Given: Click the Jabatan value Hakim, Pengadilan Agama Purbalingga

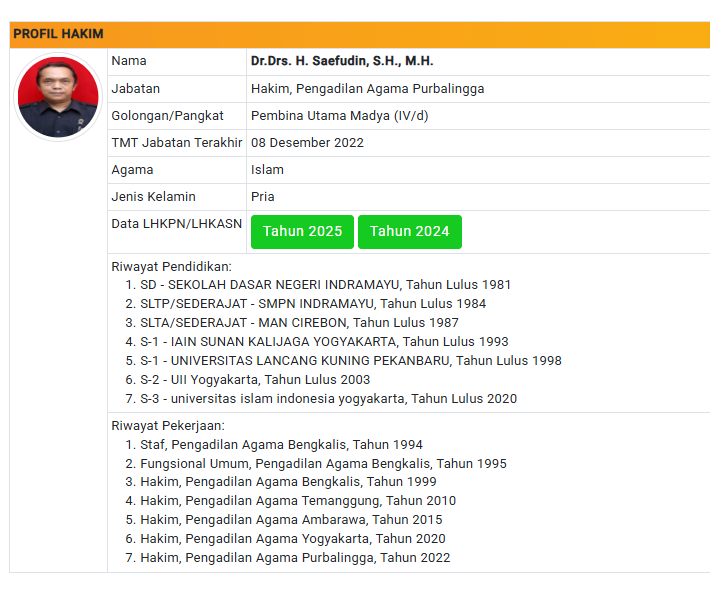Looking at the screenshot, I should pyautogui.click(x=367, y=88).
